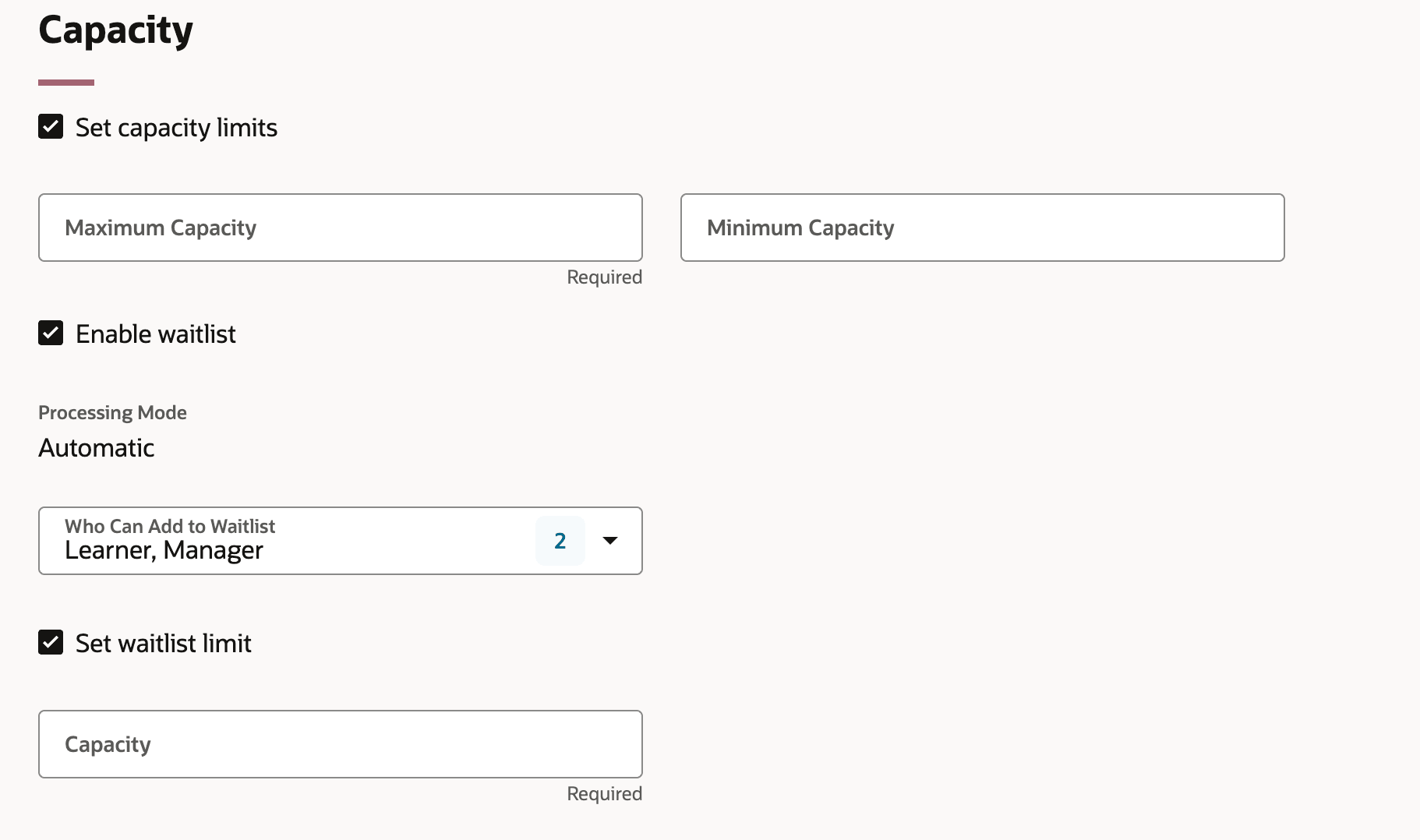Uncheck the Set capacity limits checkbox
Screen dimensions: 1420x840
pyautogui.click(x=50, y=126)
